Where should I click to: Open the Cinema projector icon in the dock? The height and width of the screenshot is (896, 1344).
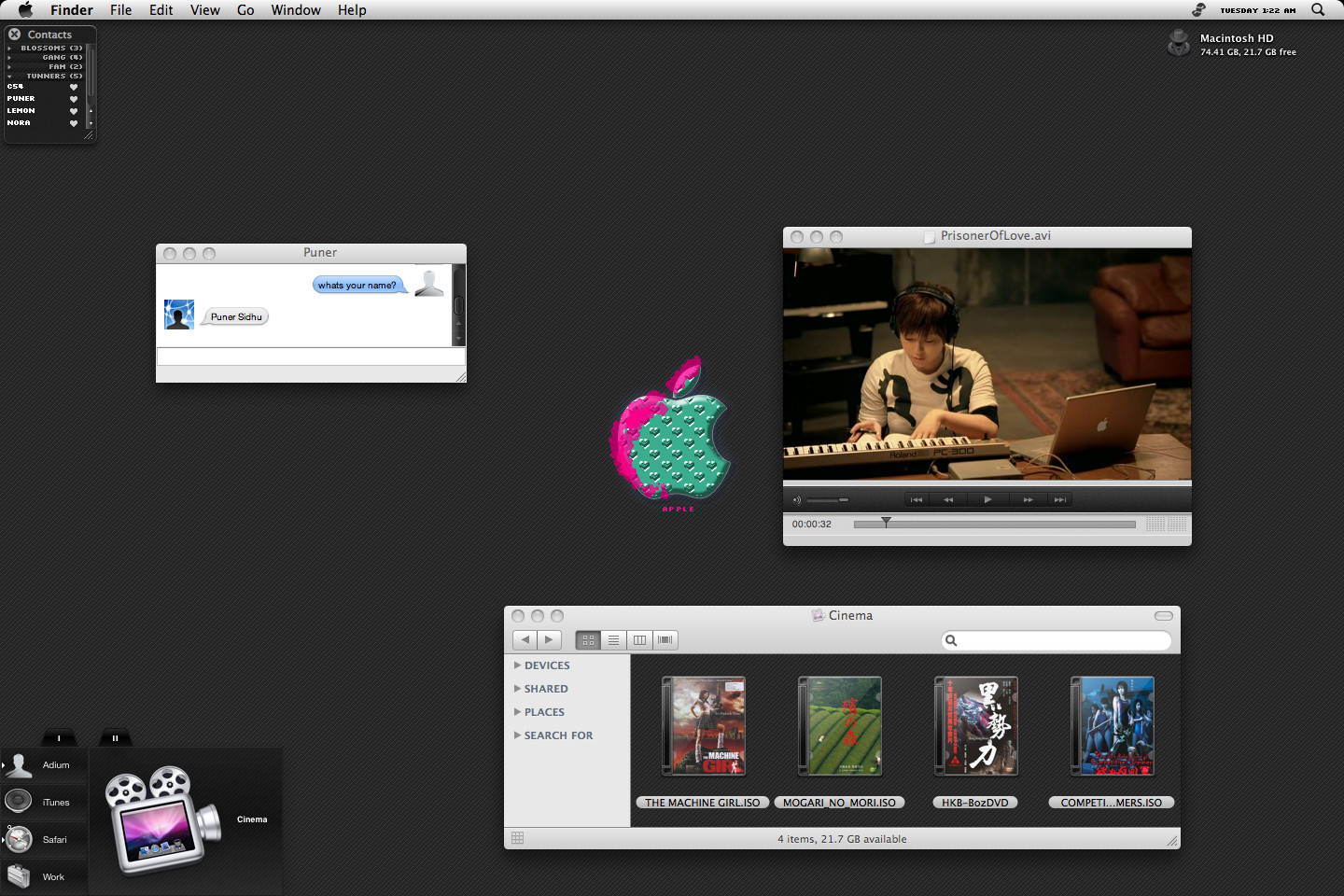[x=163, y=819]
